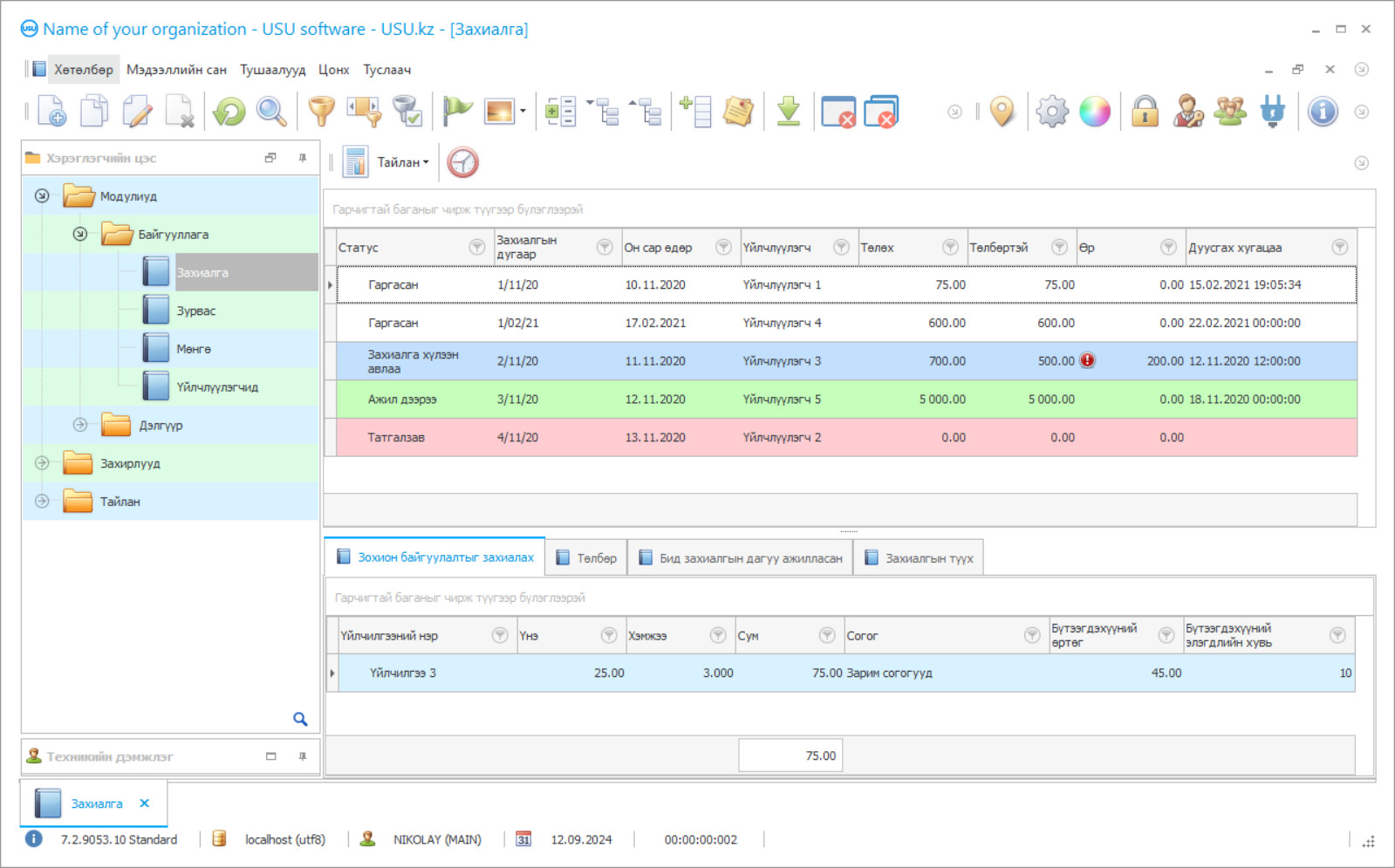This screenshot has width=1395, height=868.
Task: Click the funnel with checkmark icon
Action: [x=407, y=112]
